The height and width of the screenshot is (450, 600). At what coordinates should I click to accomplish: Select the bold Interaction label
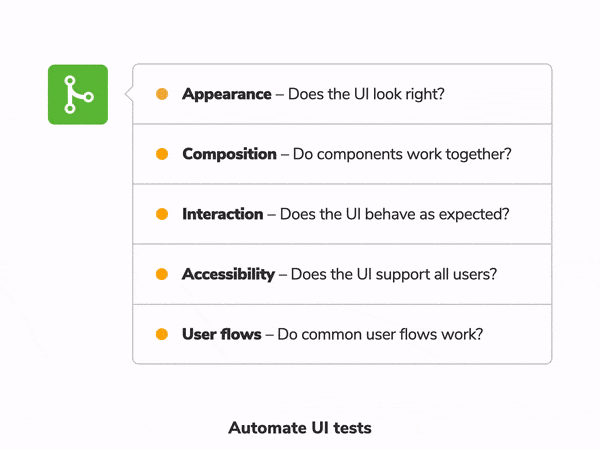point(222,214)
